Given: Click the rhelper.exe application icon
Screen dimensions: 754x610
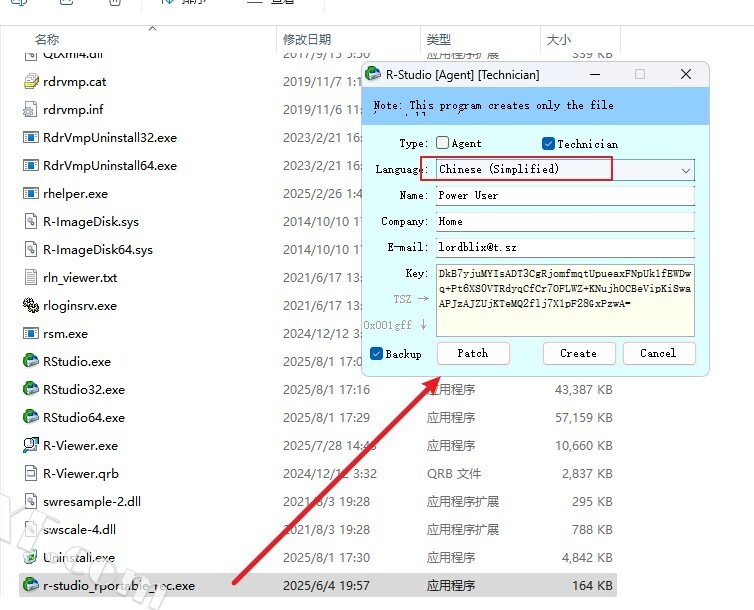Looking at the screenshot, I should pos(31,193).
